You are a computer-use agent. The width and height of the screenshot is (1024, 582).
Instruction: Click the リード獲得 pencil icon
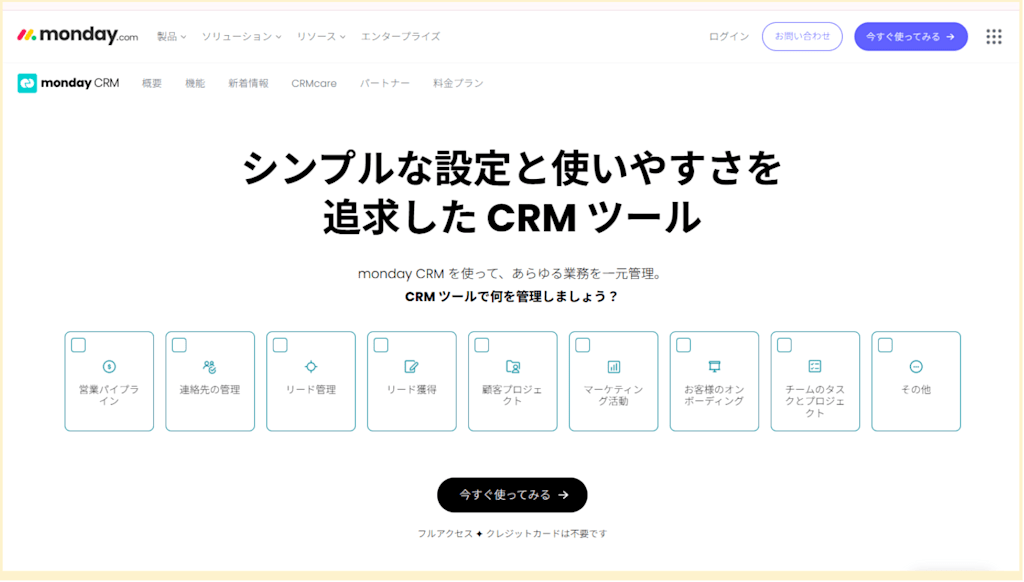411,365
